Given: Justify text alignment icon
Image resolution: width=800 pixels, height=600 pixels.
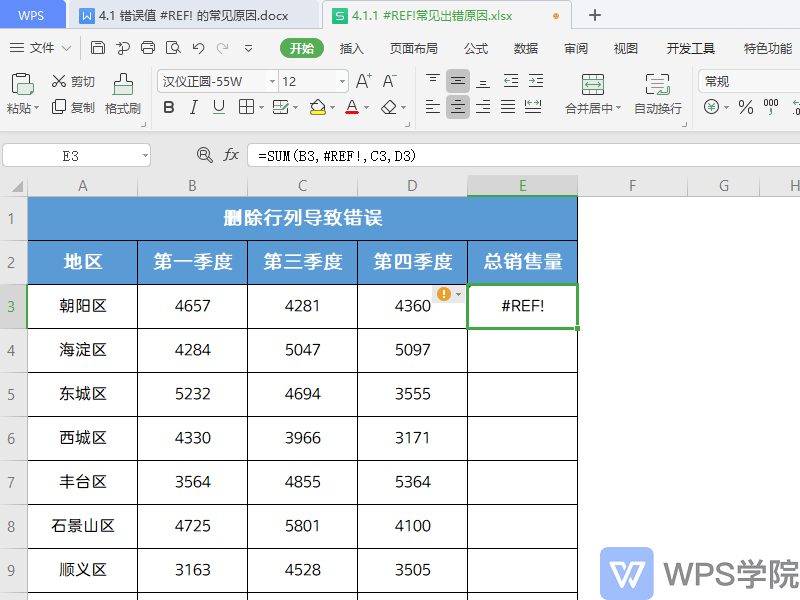Looking at the screenshot, I should click(508, 107).
